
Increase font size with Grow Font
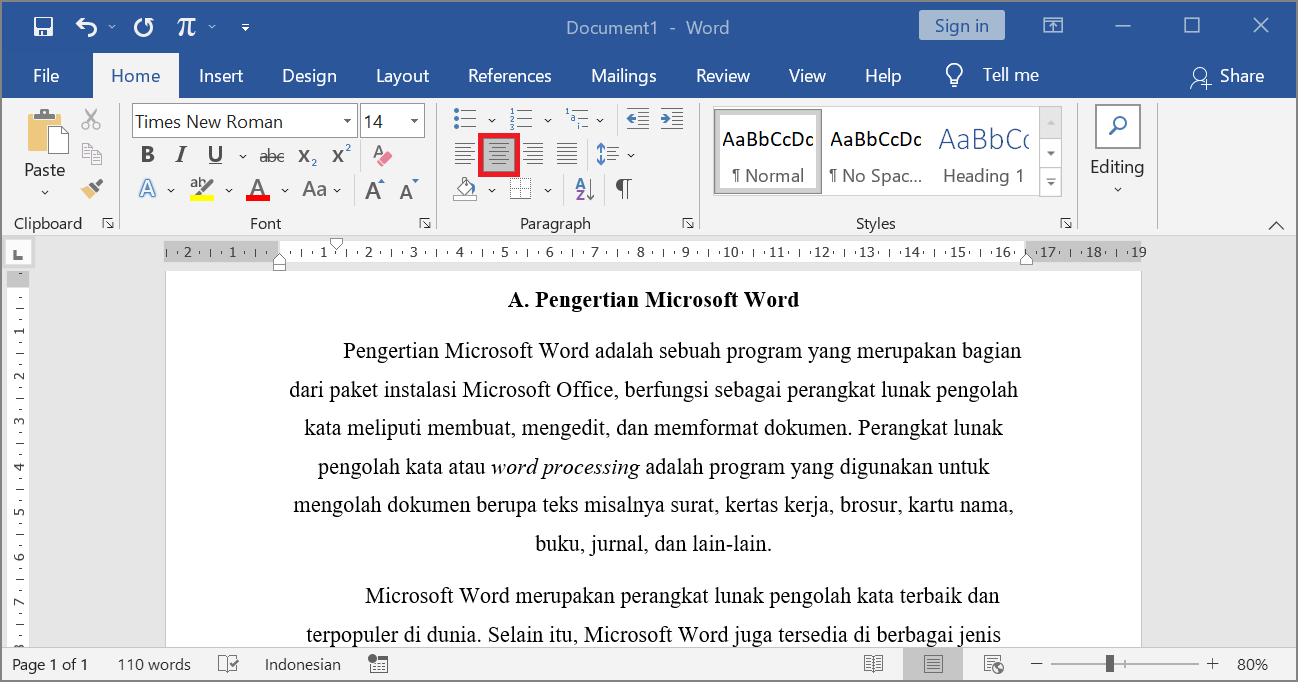click(375, 189)
